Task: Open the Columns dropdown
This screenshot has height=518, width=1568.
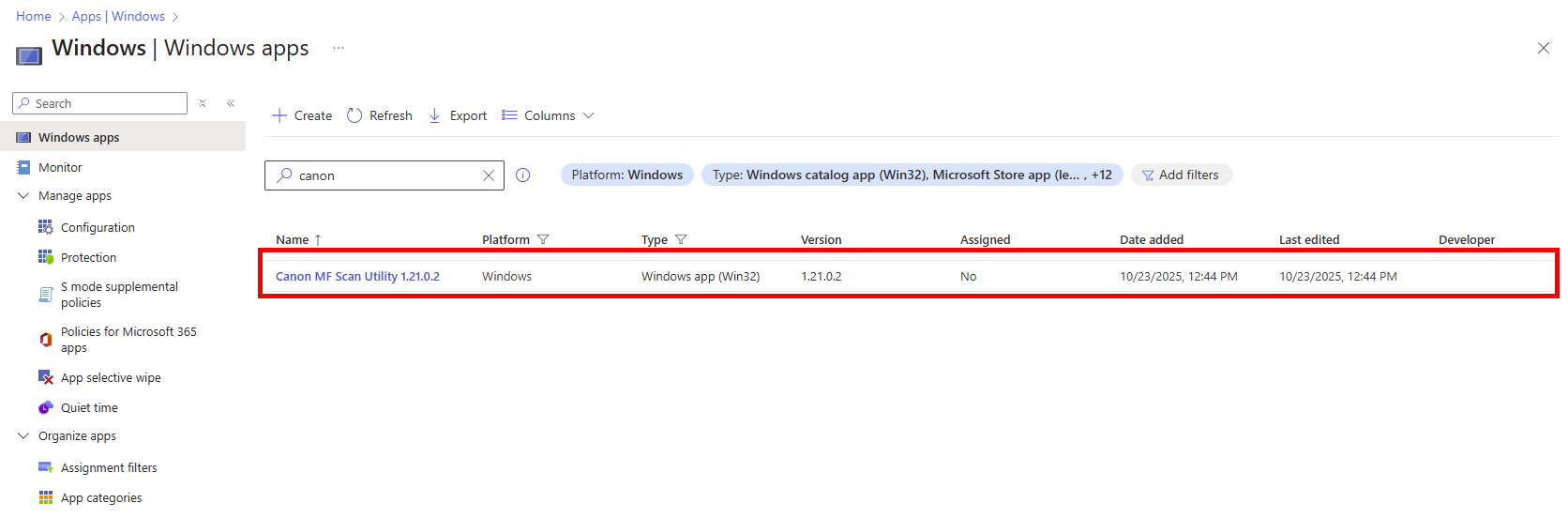Action: (548, 115)
